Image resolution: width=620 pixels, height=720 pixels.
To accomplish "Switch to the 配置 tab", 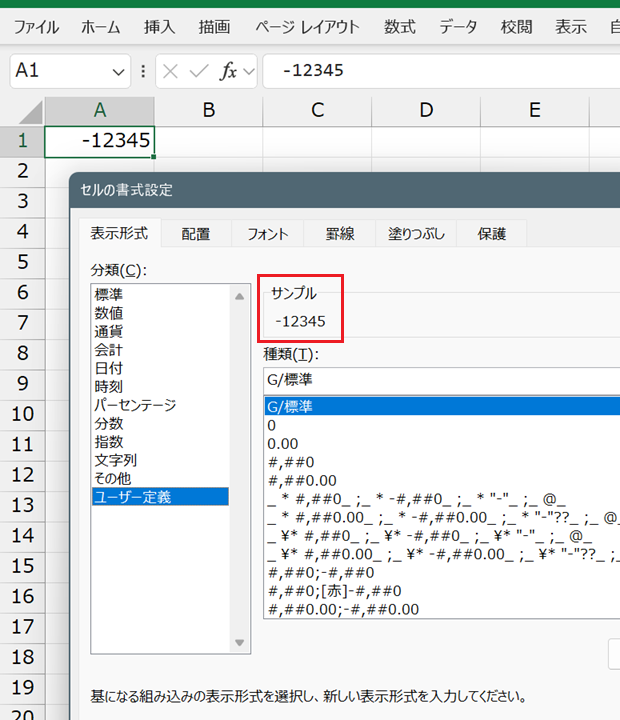I will point(196,234).
